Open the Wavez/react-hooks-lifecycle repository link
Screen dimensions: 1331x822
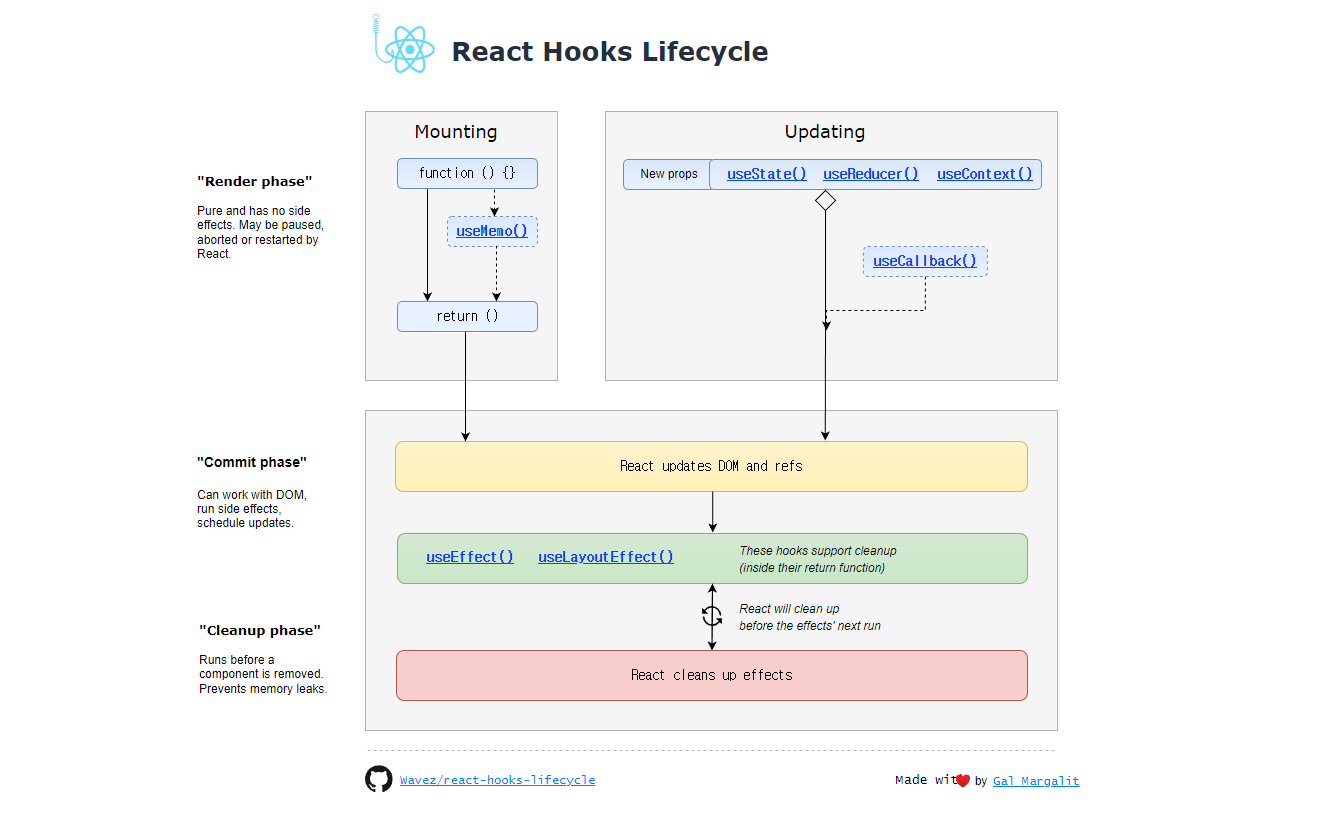click(x=497, y=780)
